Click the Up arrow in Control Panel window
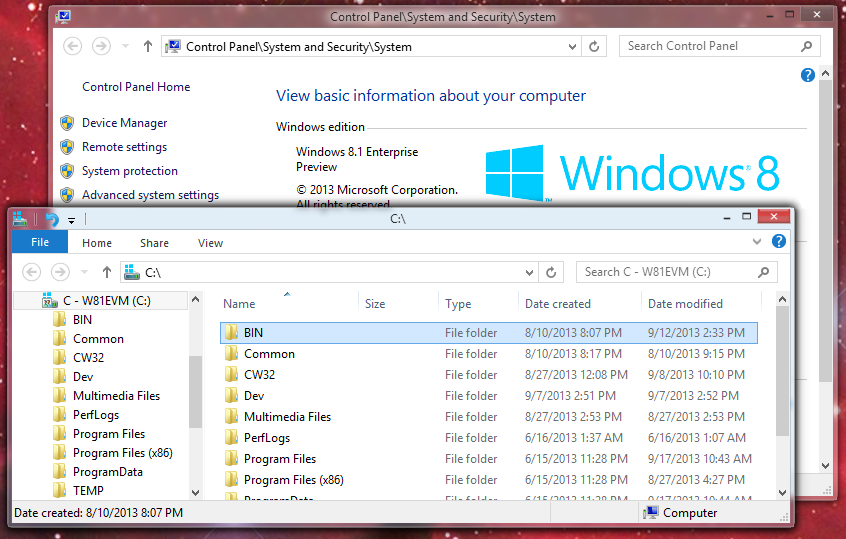The width and height of the screenshot is (846, 539). tap(148, 46)
